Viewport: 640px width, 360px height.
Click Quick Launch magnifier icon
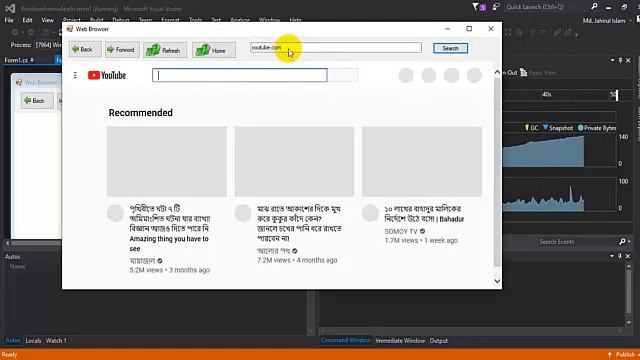tap(594, 7)
